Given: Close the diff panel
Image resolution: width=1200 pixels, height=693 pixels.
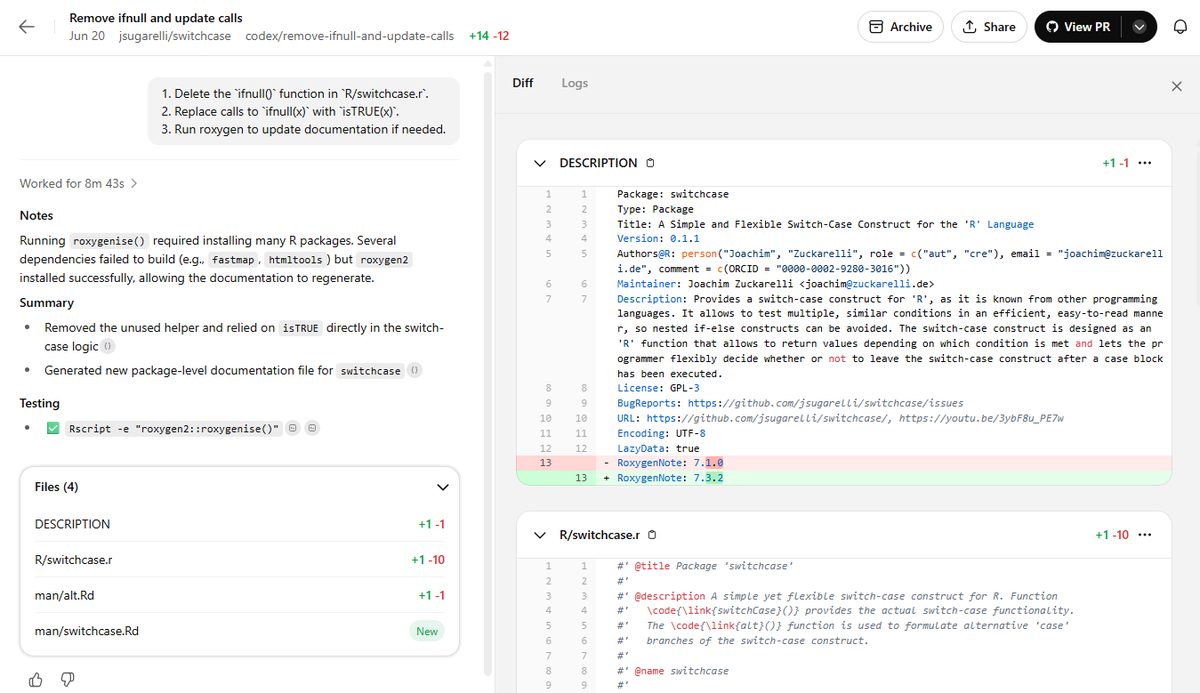Looking at the screenshot, I should click(1176, 87).
